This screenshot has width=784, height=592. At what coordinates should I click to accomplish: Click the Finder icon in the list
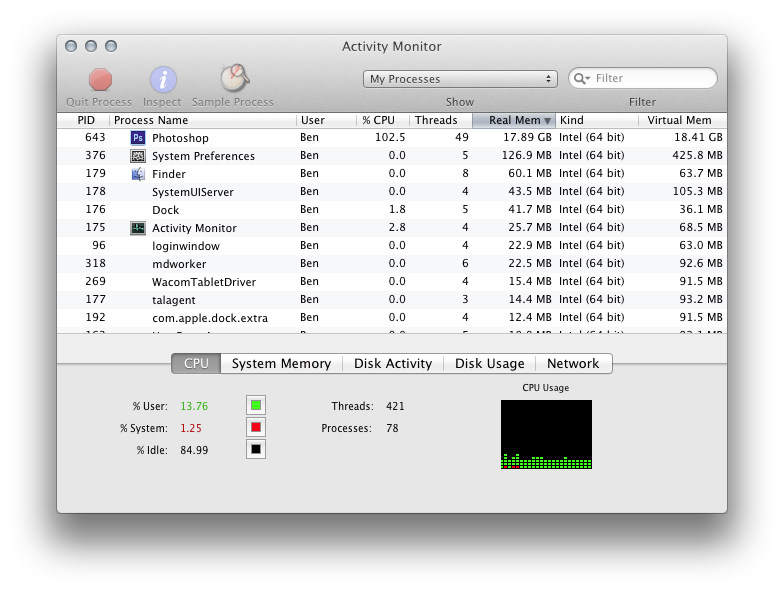tap(138, 174)
